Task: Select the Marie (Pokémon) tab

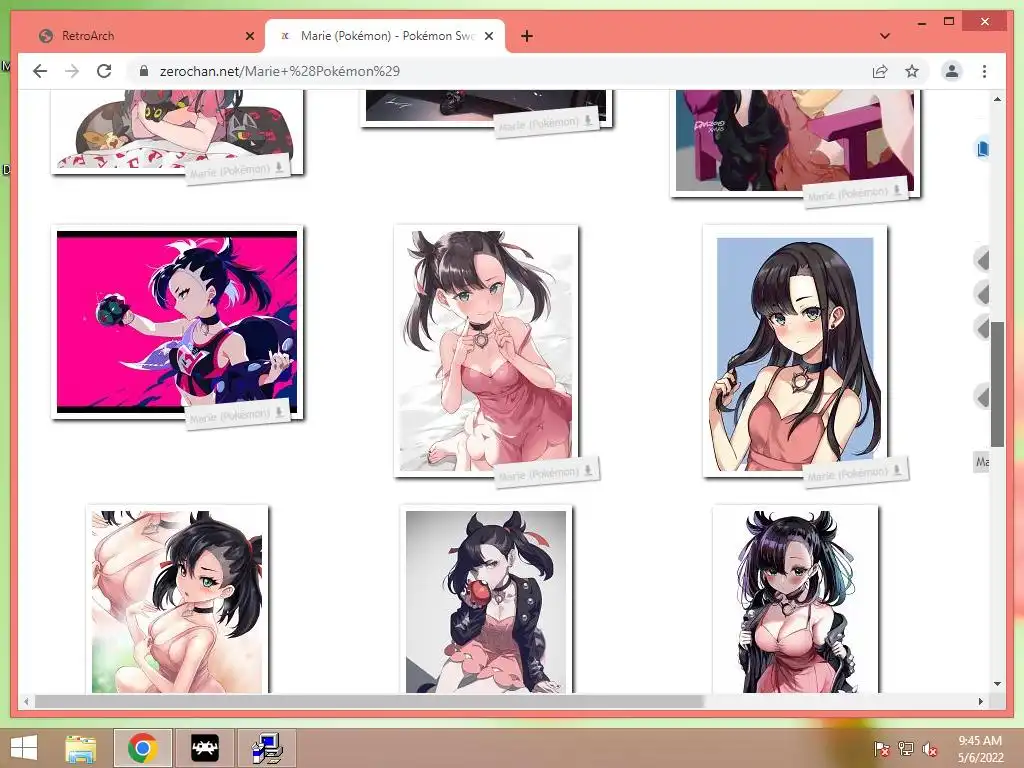Action: pos(385,36)
